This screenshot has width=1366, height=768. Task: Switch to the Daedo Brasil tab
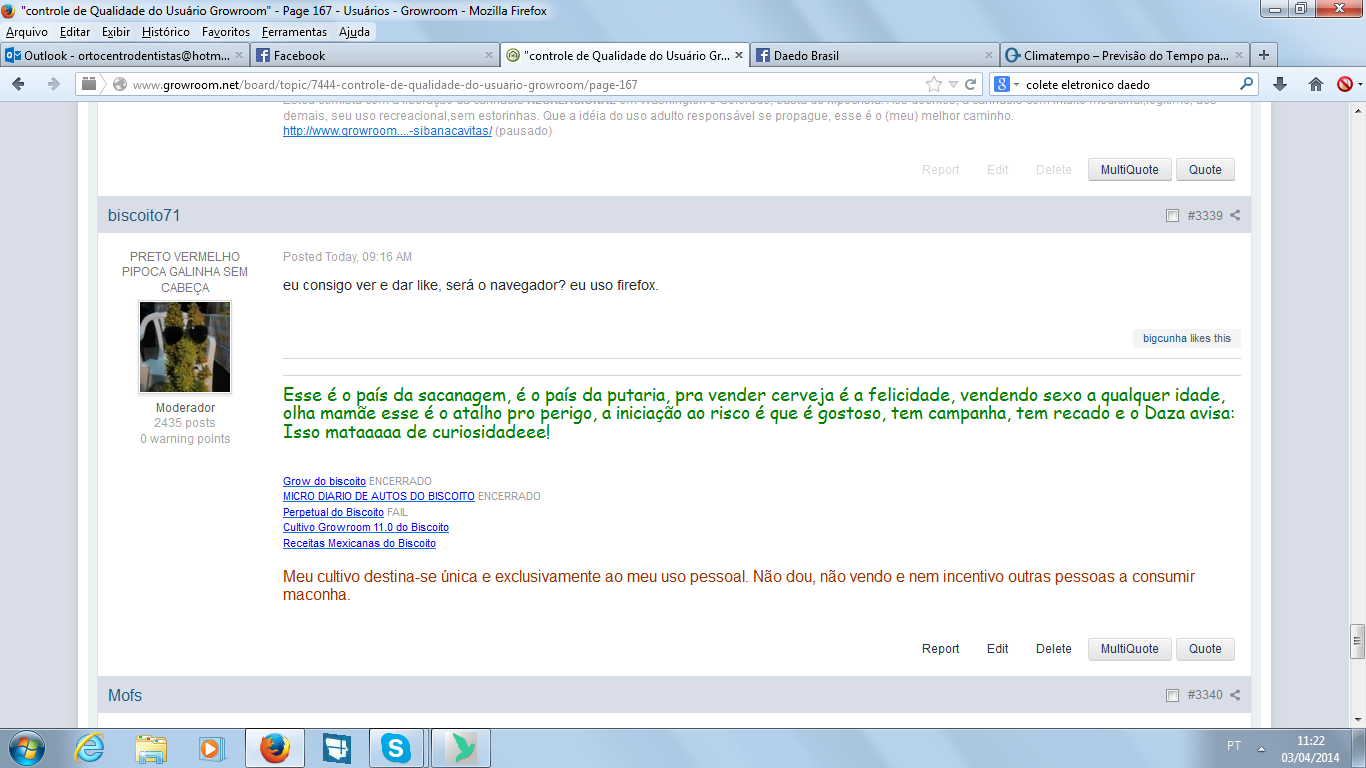[875, 56]
